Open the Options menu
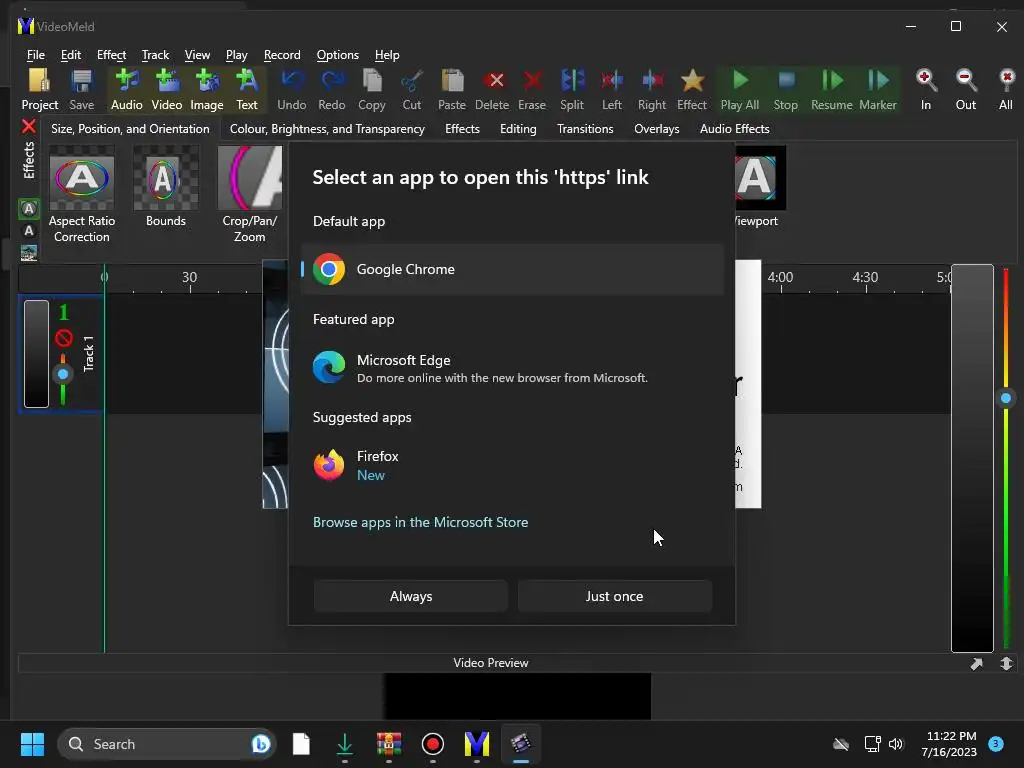This screenshot has width=1024, height=768. pos(338,55)
